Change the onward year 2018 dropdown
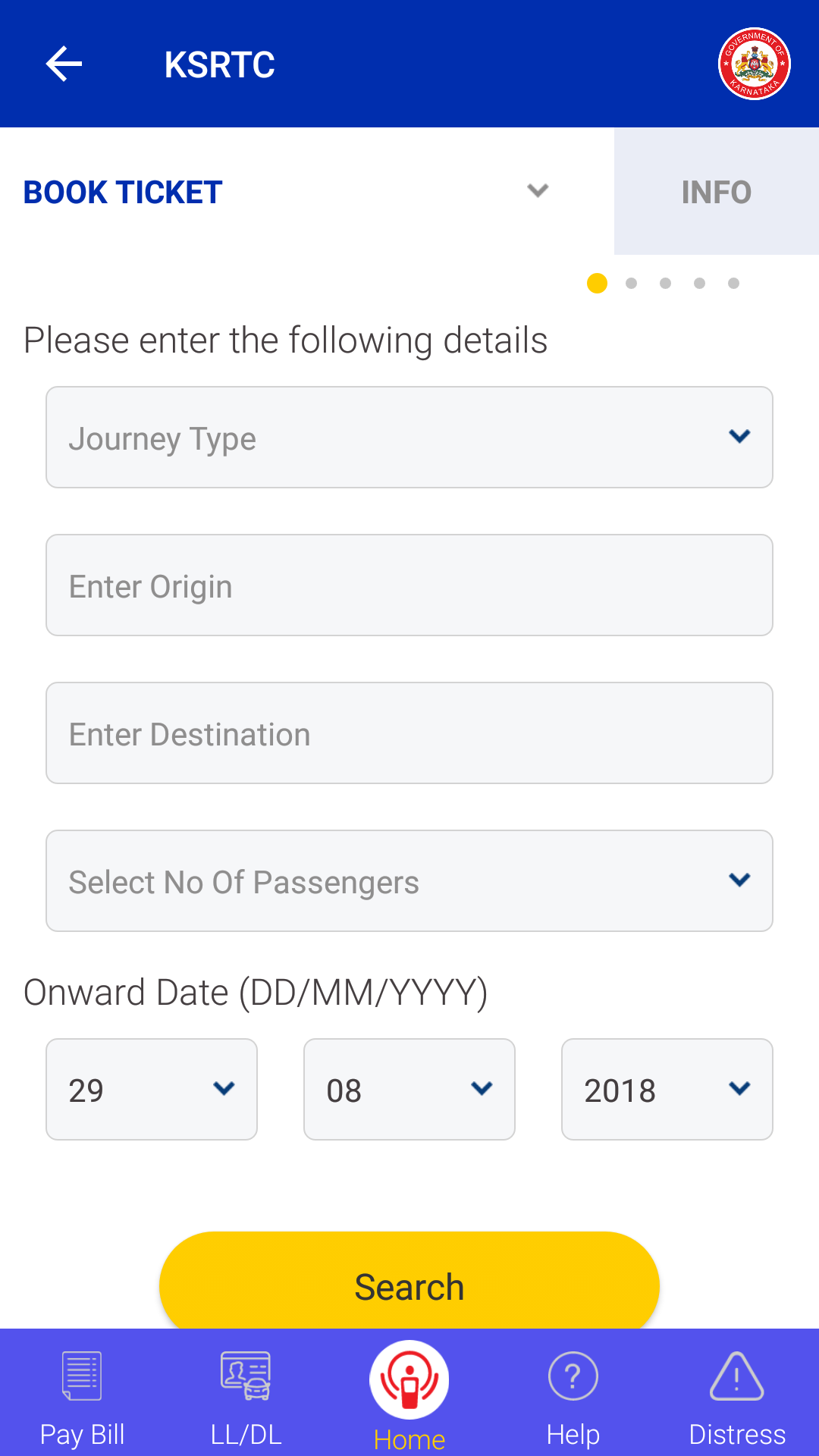 667,1089
